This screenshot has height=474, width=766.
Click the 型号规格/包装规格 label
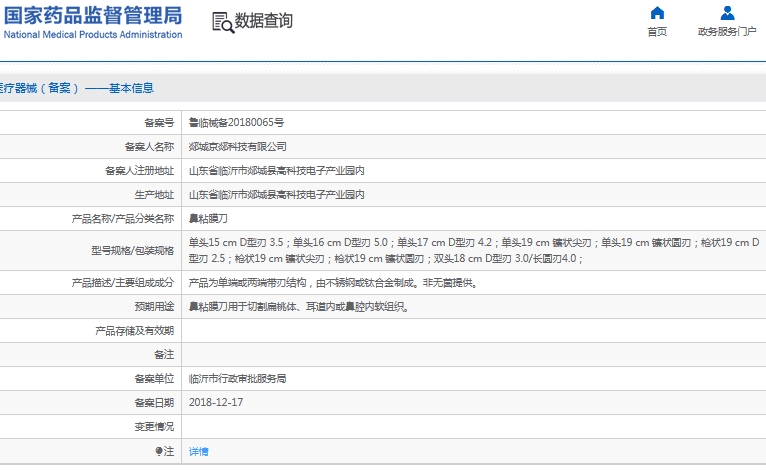(x=132, y=251)
